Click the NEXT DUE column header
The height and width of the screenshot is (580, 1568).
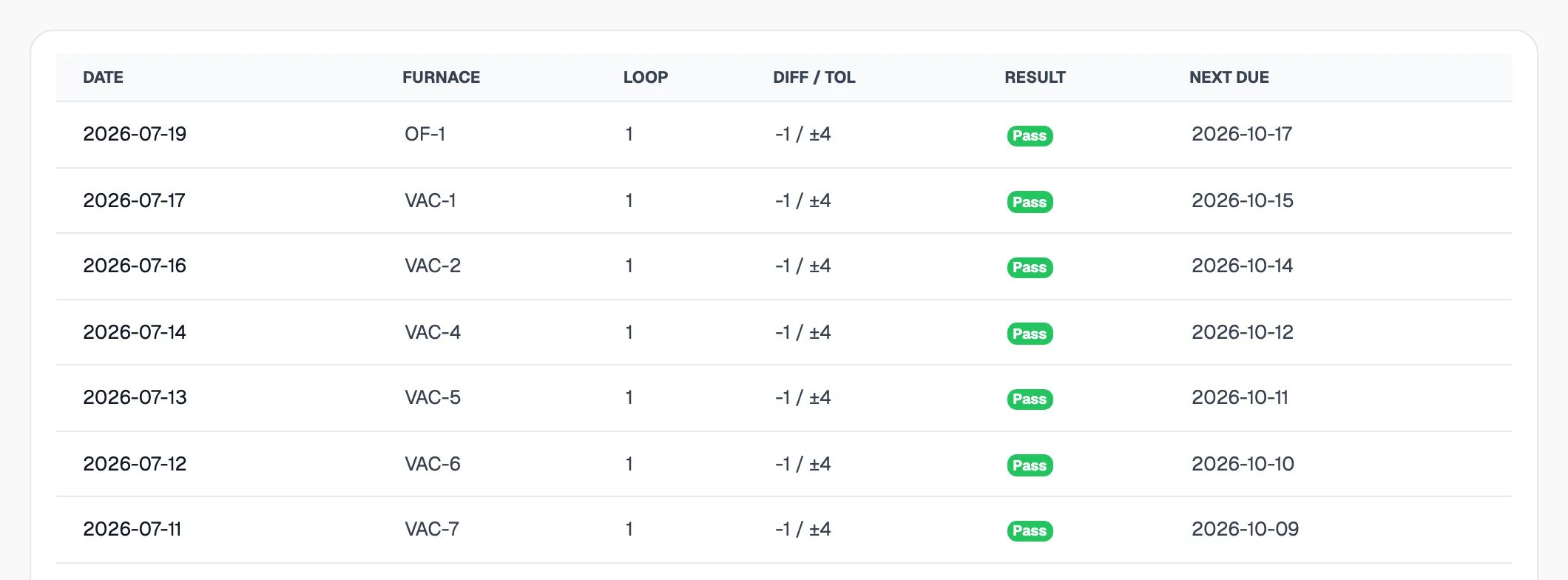(x=1229, y=77)
